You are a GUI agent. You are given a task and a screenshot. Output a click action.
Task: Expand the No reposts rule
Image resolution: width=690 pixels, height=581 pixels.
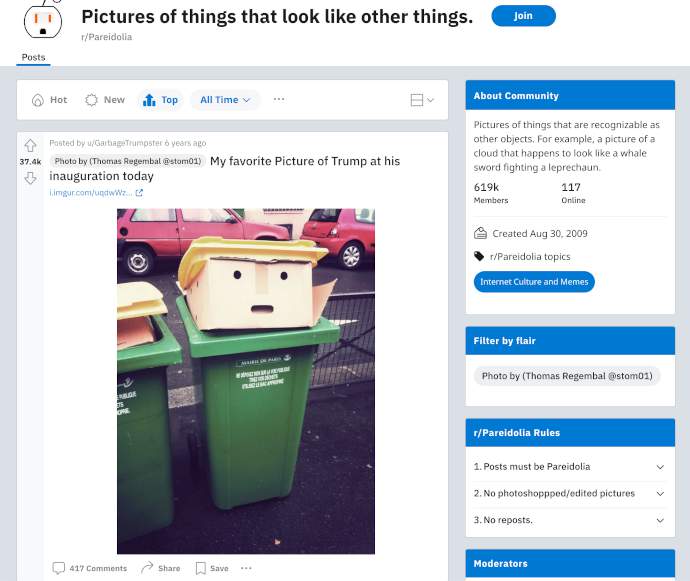click(x=570, y=520)
